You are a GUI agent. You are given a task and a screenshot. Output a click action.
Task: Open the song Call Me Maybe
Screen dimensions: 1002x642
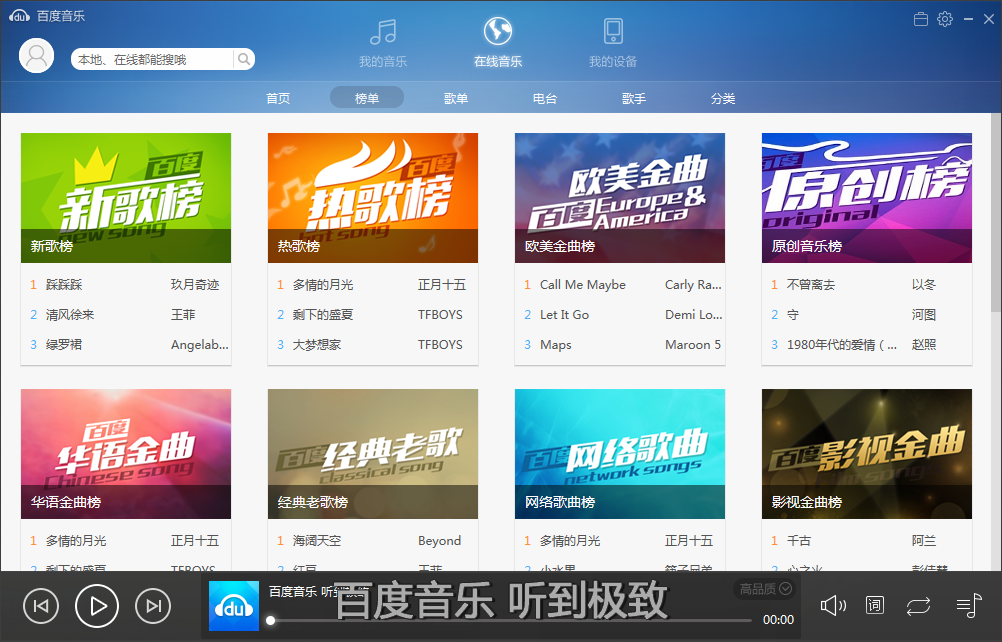pyautogui.click(x=582, y=285)
